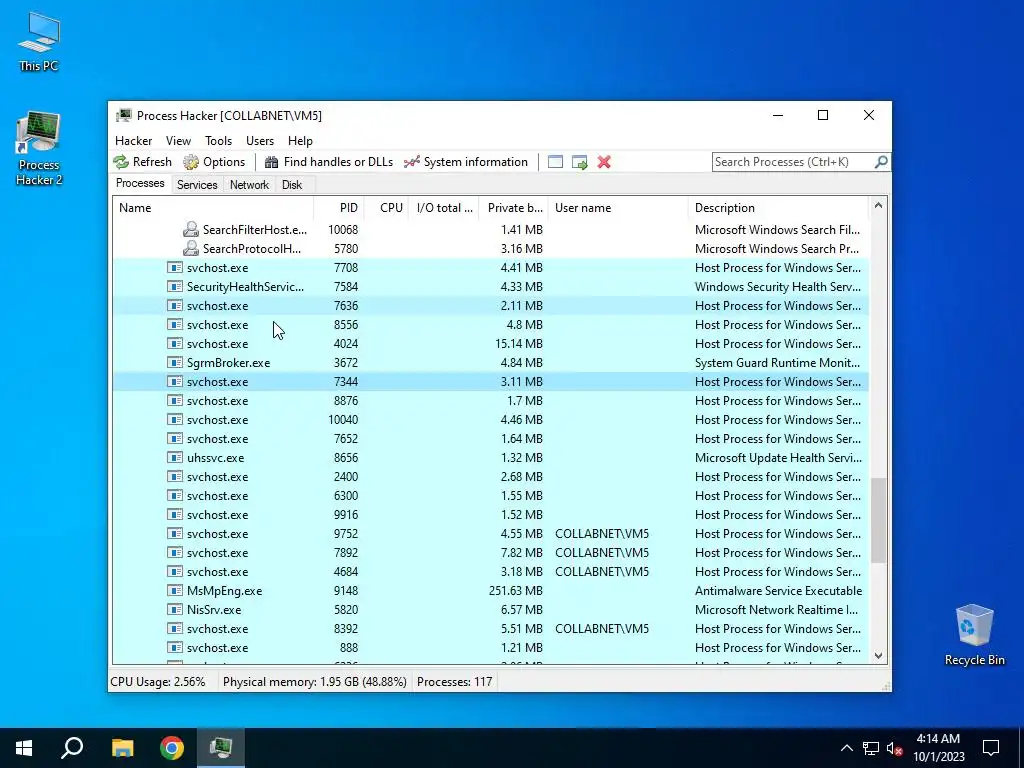Open File Explorer from the taskbar
Viewport: 1024px width, 768px height.
click(122, 748)
